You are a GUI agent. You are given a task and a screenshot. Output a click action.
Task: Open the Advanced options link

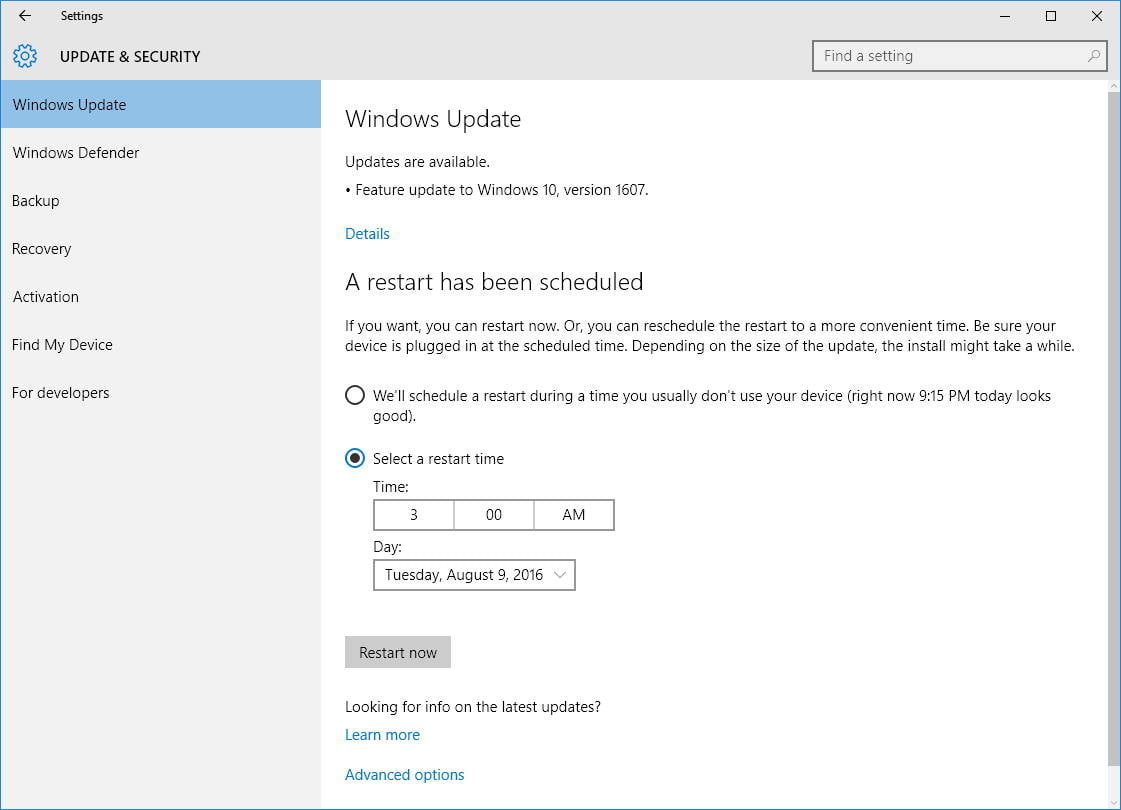(404, 775)
